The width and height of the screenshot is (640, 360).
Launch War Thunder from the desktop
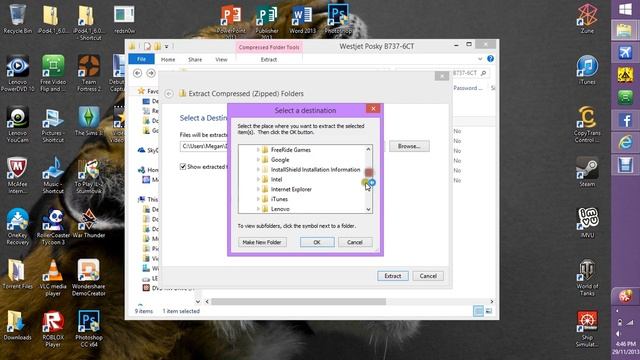(89, 222)
